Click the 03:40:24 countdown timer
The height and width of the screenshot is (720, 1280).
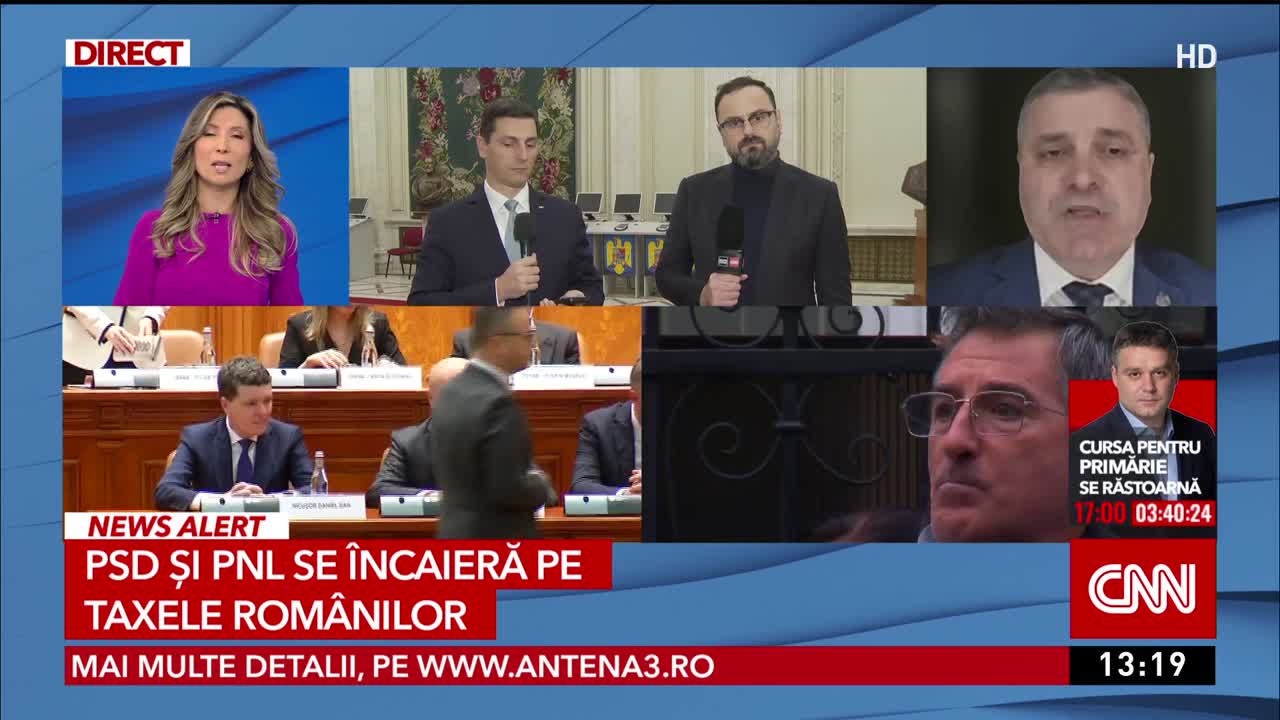1174,514
